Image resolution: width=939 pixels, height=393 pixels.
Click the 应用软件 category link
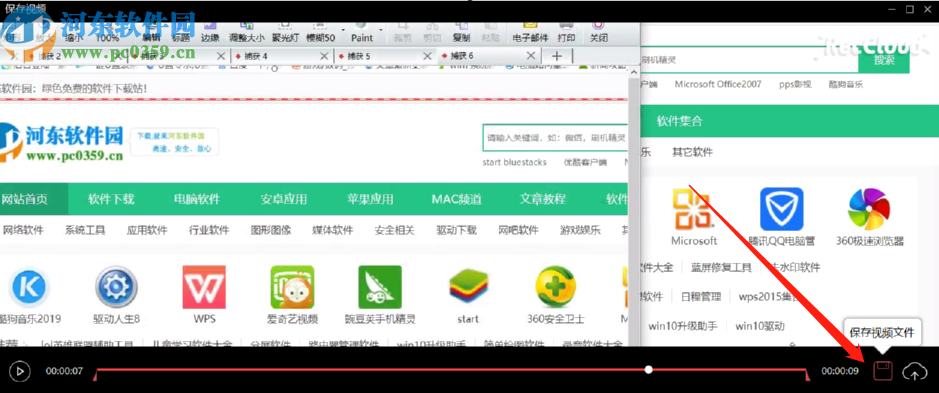coord(147,230)
